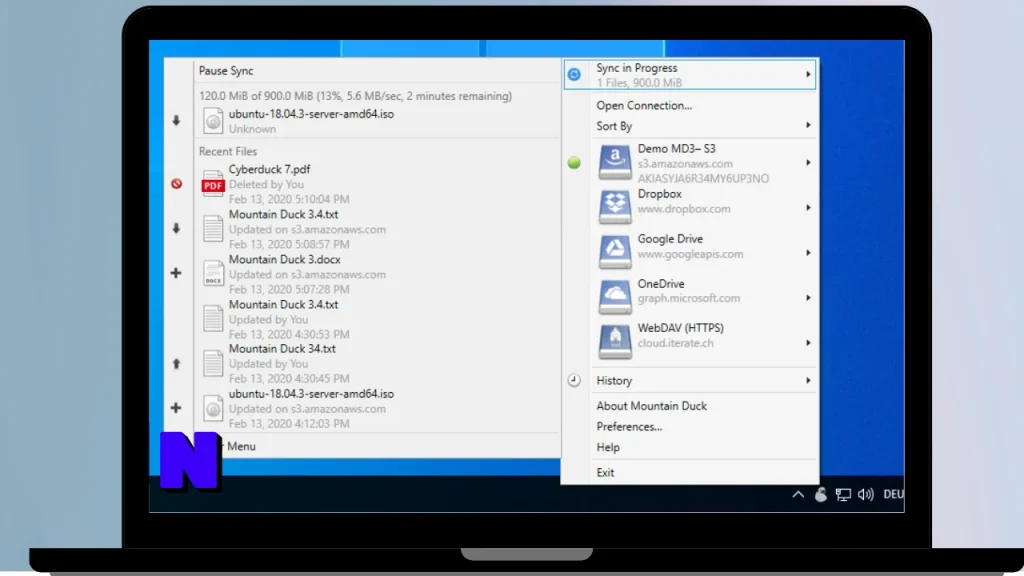Viewport: 1024px width, 576px height.
Task: Expand the History submenu arrow
Action: click(x=808, y=380)
